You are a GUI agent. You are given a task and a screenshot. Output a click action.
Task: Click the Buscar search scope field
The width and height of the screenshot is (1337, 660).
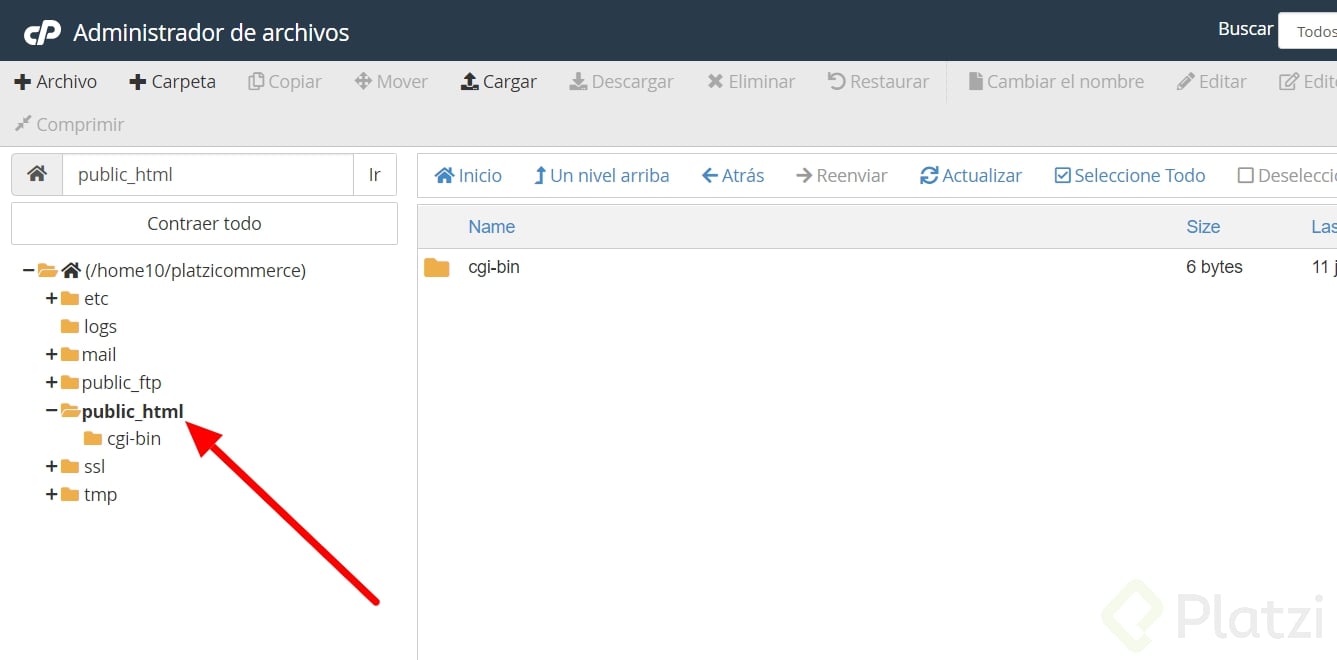click(x=1308, y=31)
